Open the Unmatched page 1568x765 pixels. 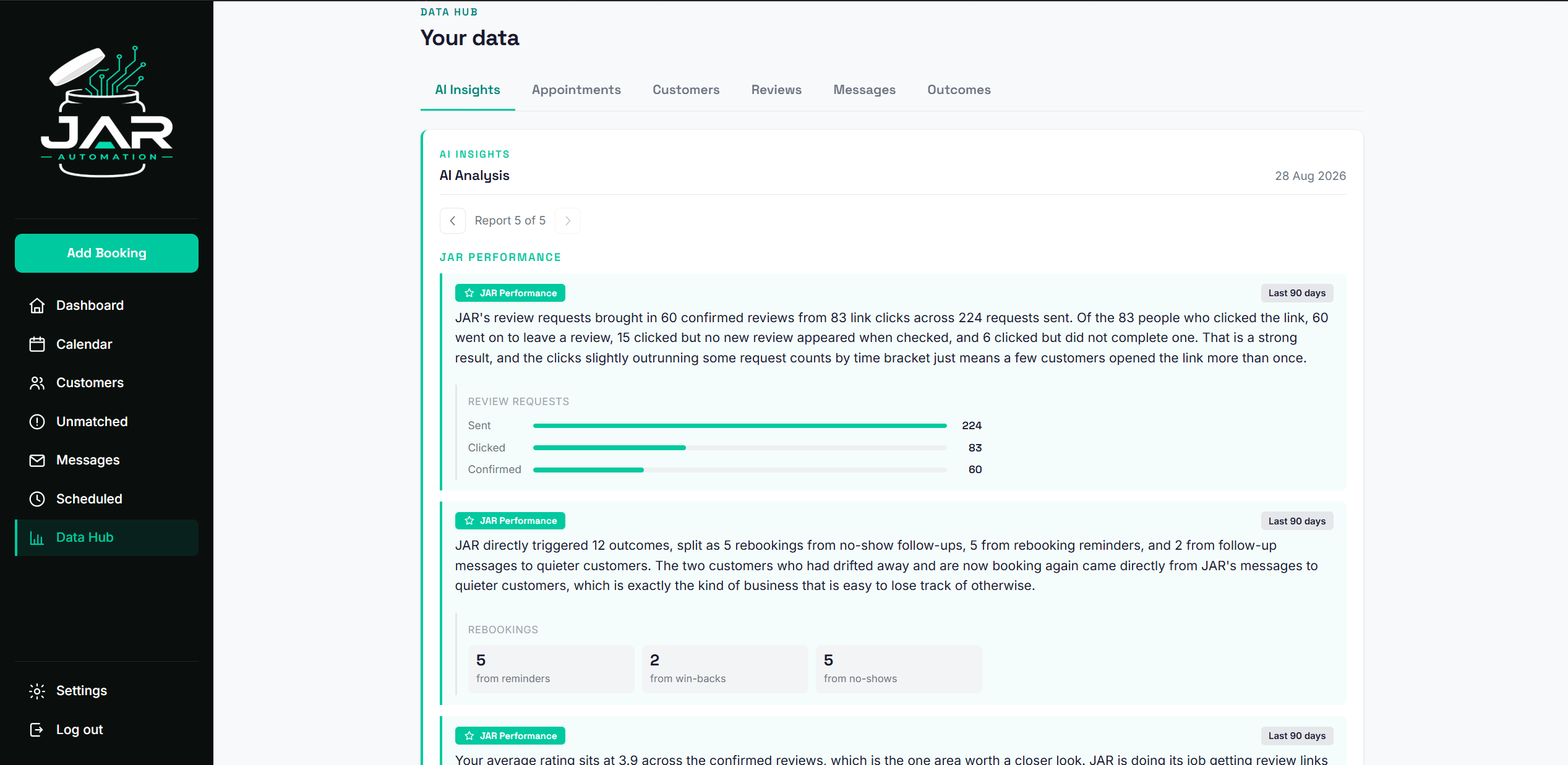(106, 422)
